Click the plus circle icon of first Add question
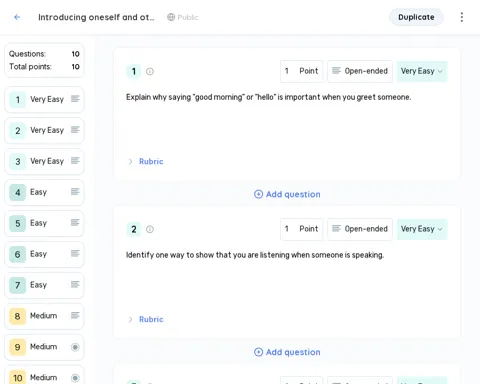 [258, 194]
